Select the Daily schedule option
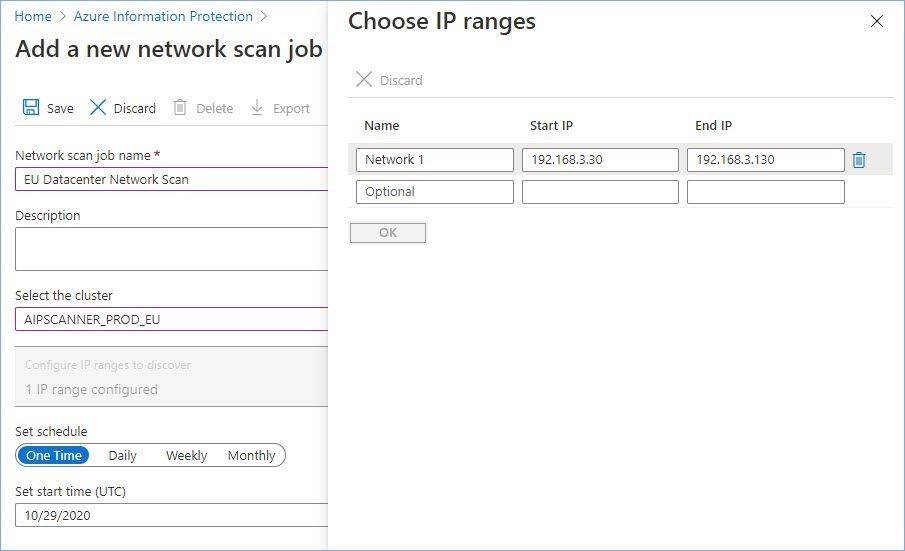The image size is (905, 551). coord(122,455)
